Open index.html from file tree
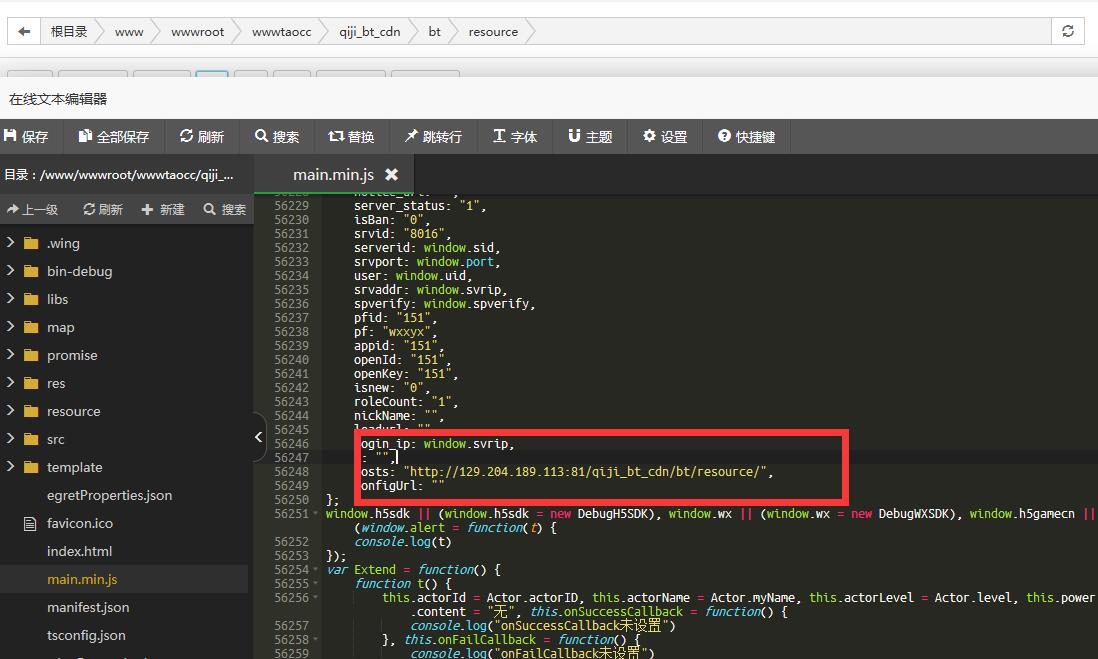Viewport: 1098px width, 659px height. click(79, 551)
